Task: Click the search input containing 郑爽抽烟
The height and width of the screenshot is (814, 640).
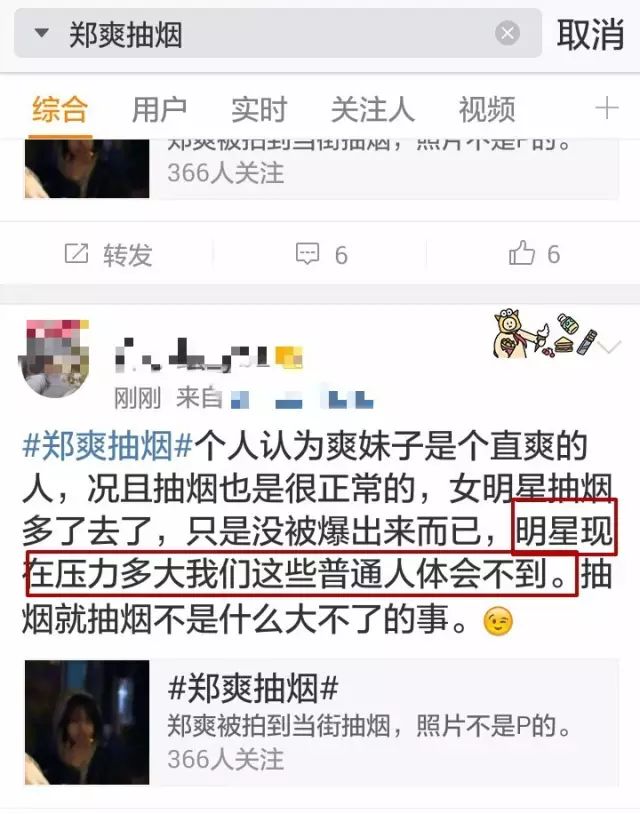Action: (x=278, y=34)
